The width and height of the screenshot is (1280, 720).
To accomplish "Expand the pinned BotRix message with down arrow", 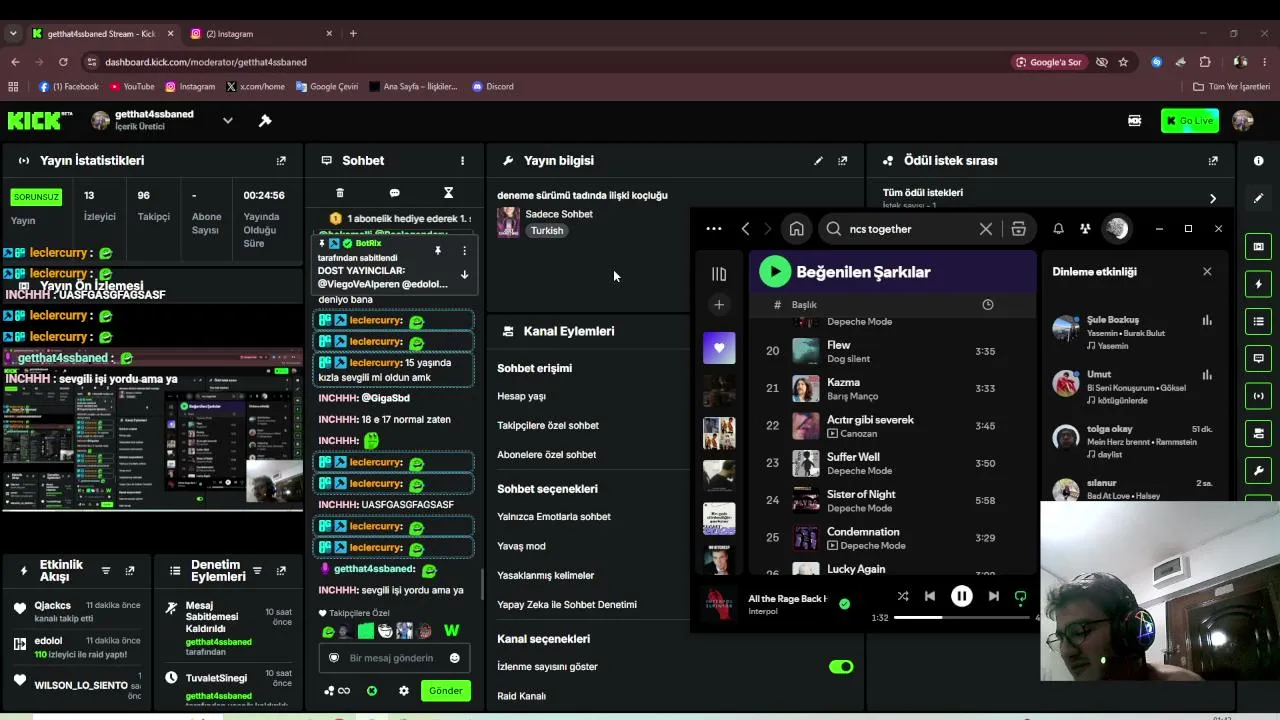I will [464, 274].
